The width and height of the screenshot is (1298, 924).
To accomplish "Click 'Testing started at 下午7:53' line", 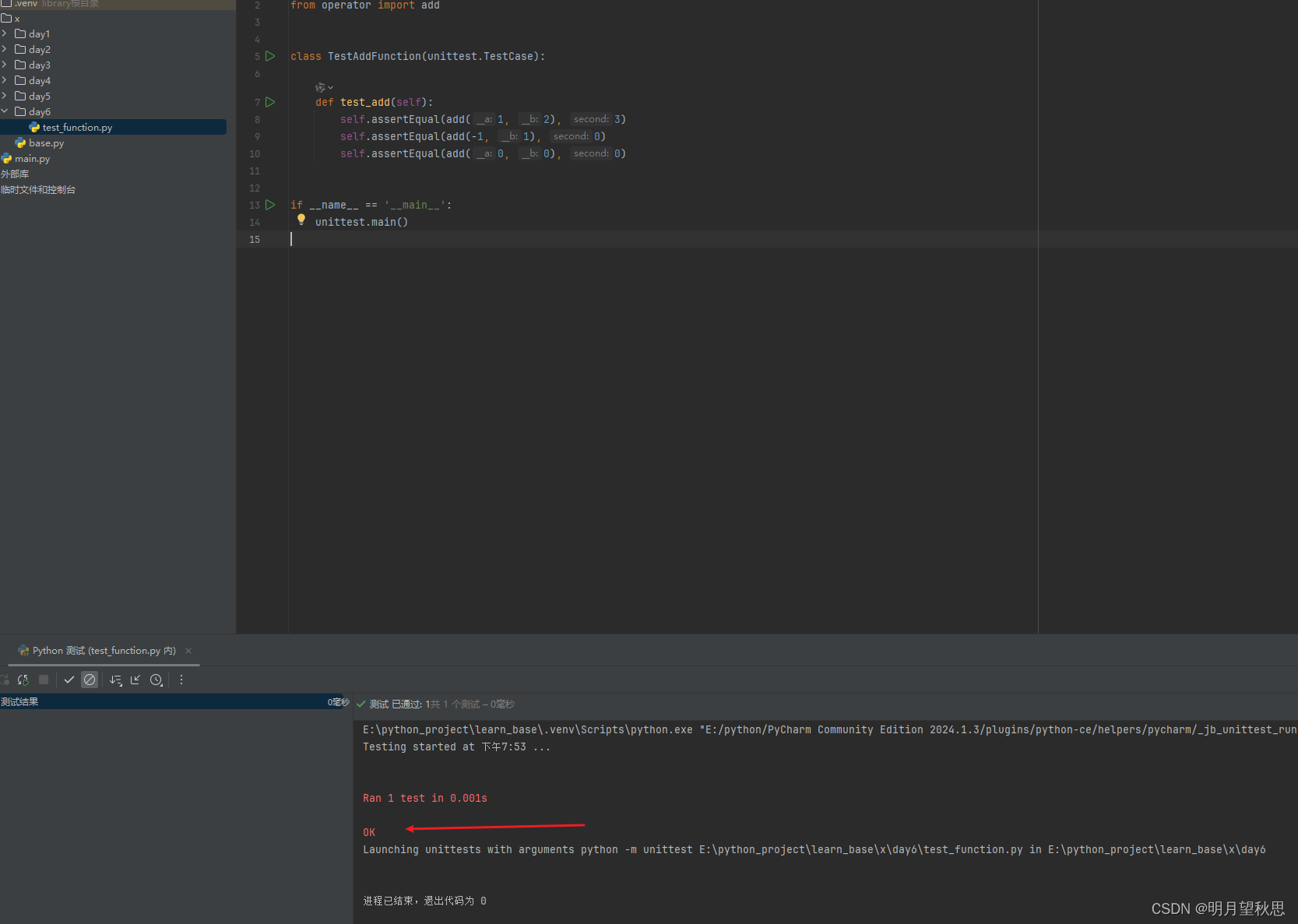I will tap(456, 747).
